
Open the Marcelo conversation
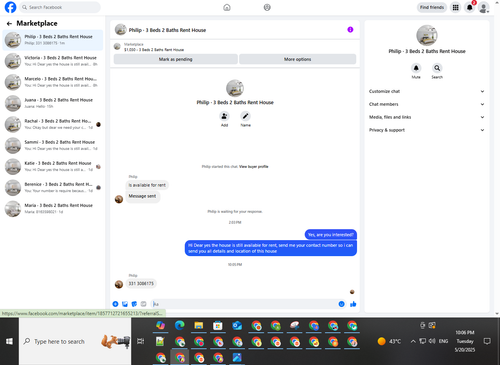pyautogui.click(x=53, y=82)
